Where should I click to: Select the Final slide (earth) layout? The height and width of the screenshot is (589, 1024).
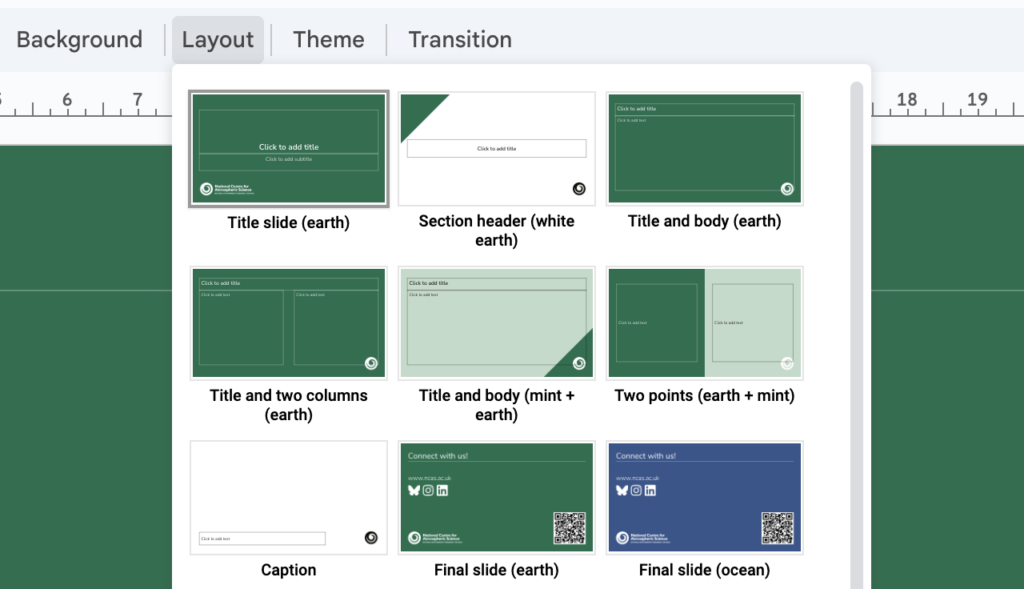[x=496, y=498]
